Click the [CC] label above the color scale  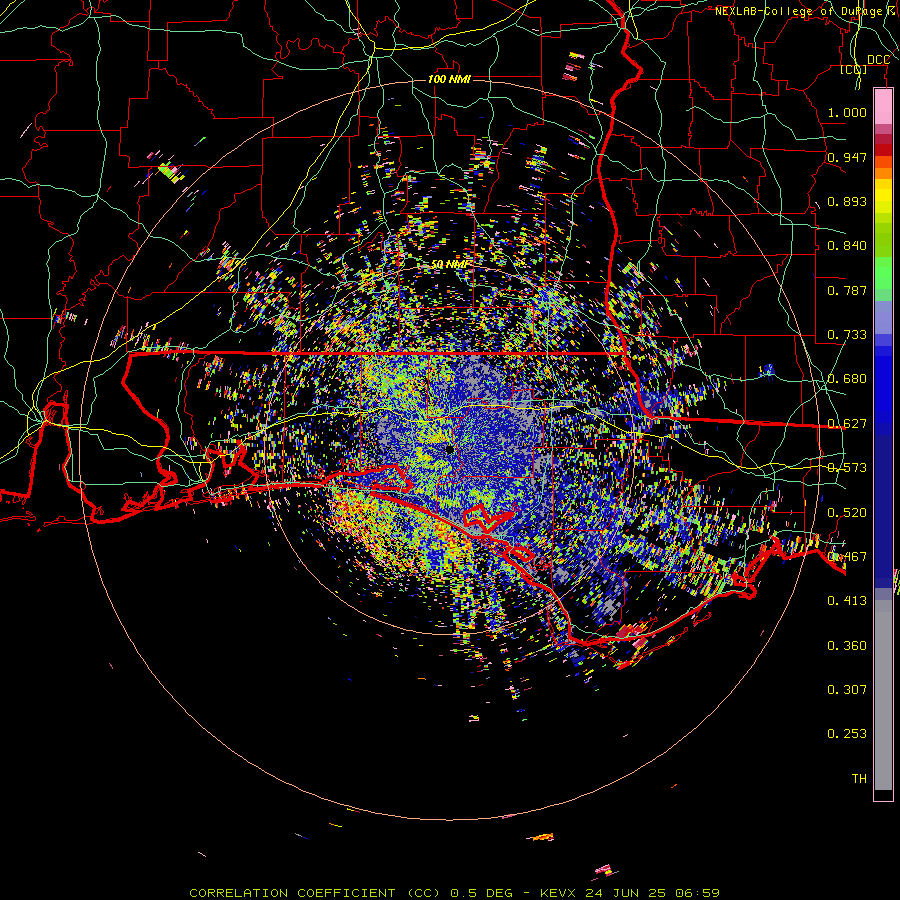(x=854, y=69)
